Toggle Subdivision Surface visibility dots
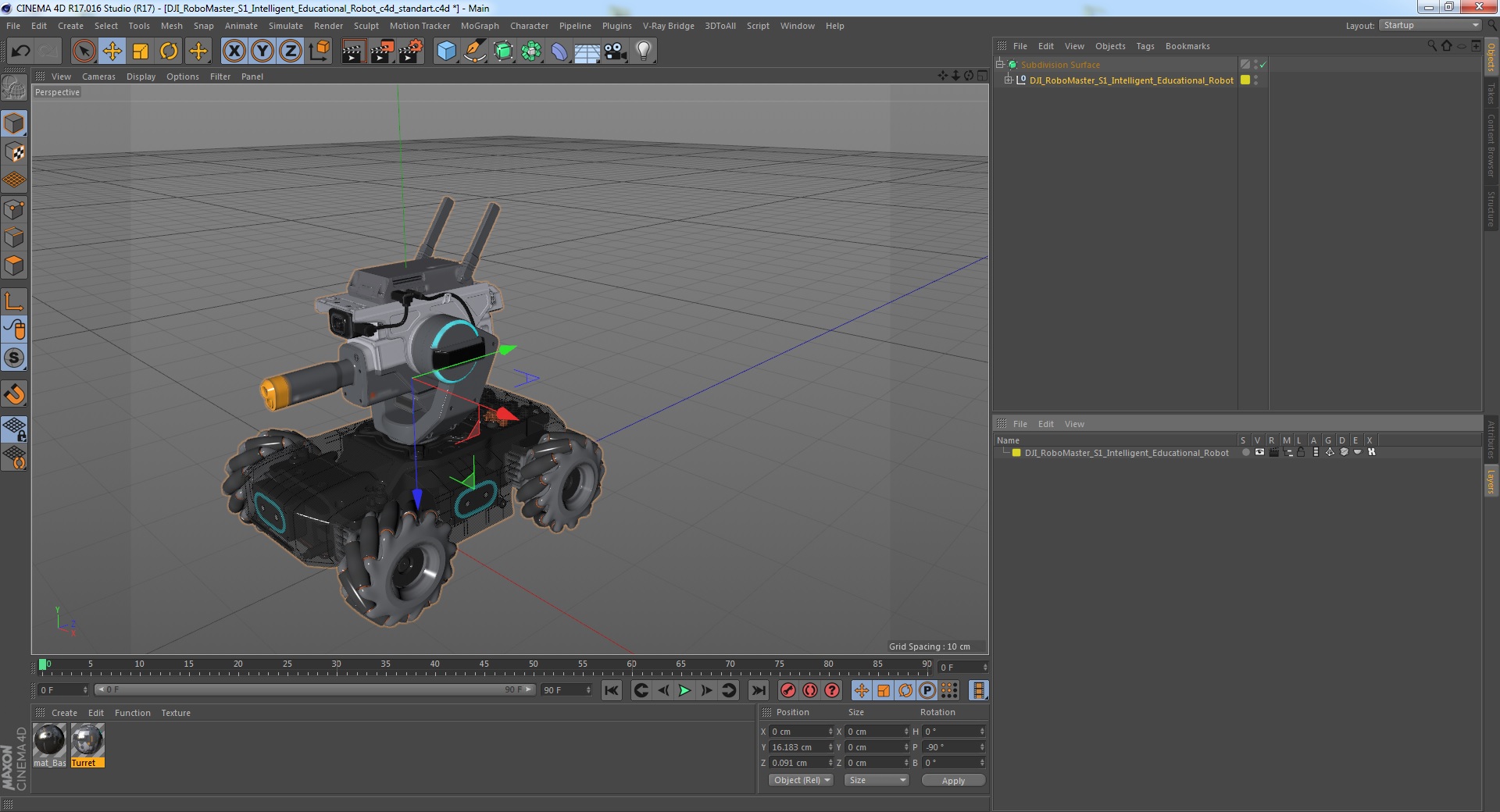Image resolution: width=1500 pixels, height=812 pixels. pos(1255,65)
